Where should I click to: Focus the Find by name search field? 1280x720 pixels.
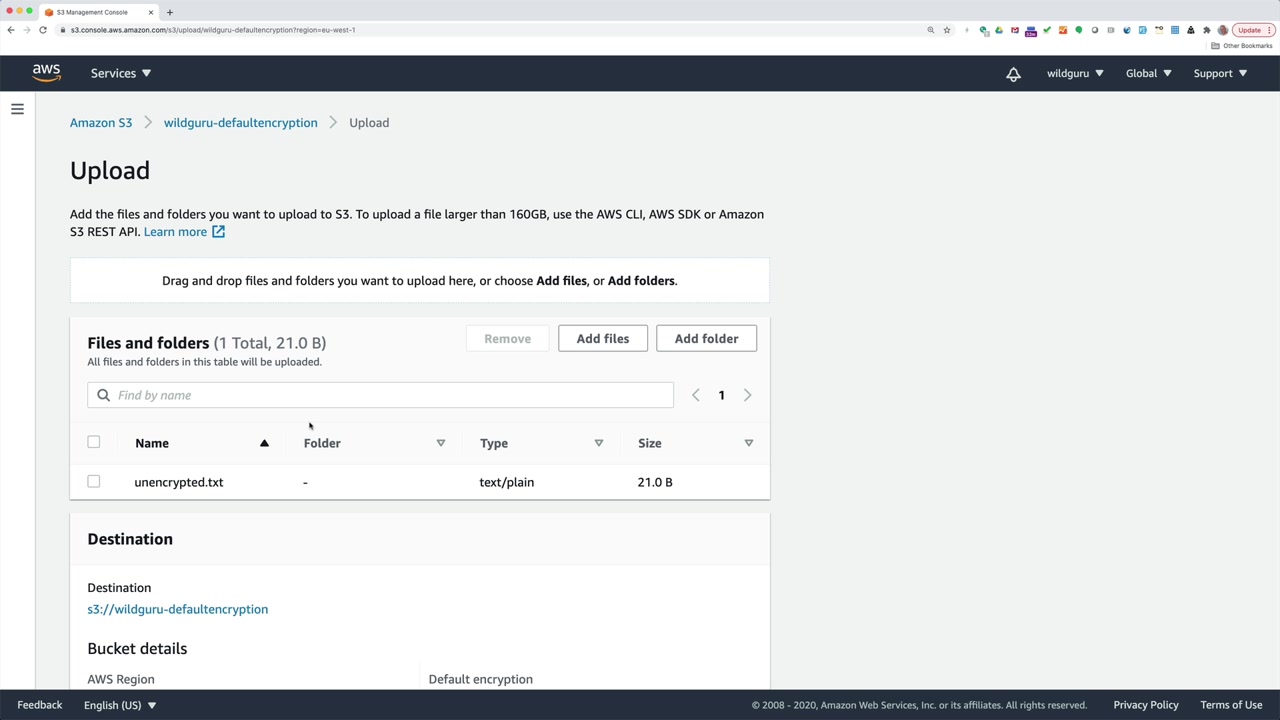pyautogui.click(x=380, y=395)
